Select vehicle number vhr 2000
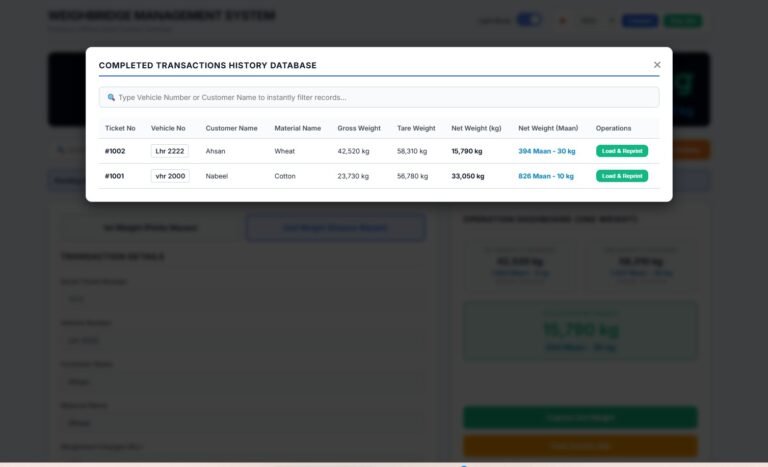 pos(170,176)
